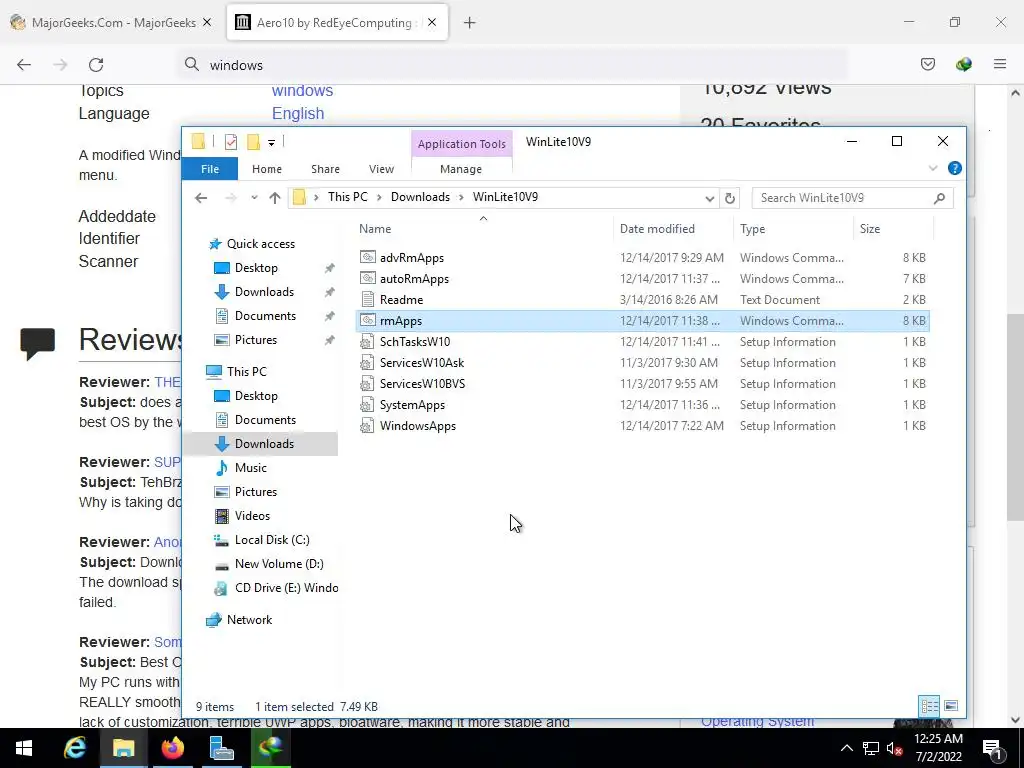Viewport: 1024px width, 768px height.
Task: Select the rmApps command file
Action: [x=643, y=321]
